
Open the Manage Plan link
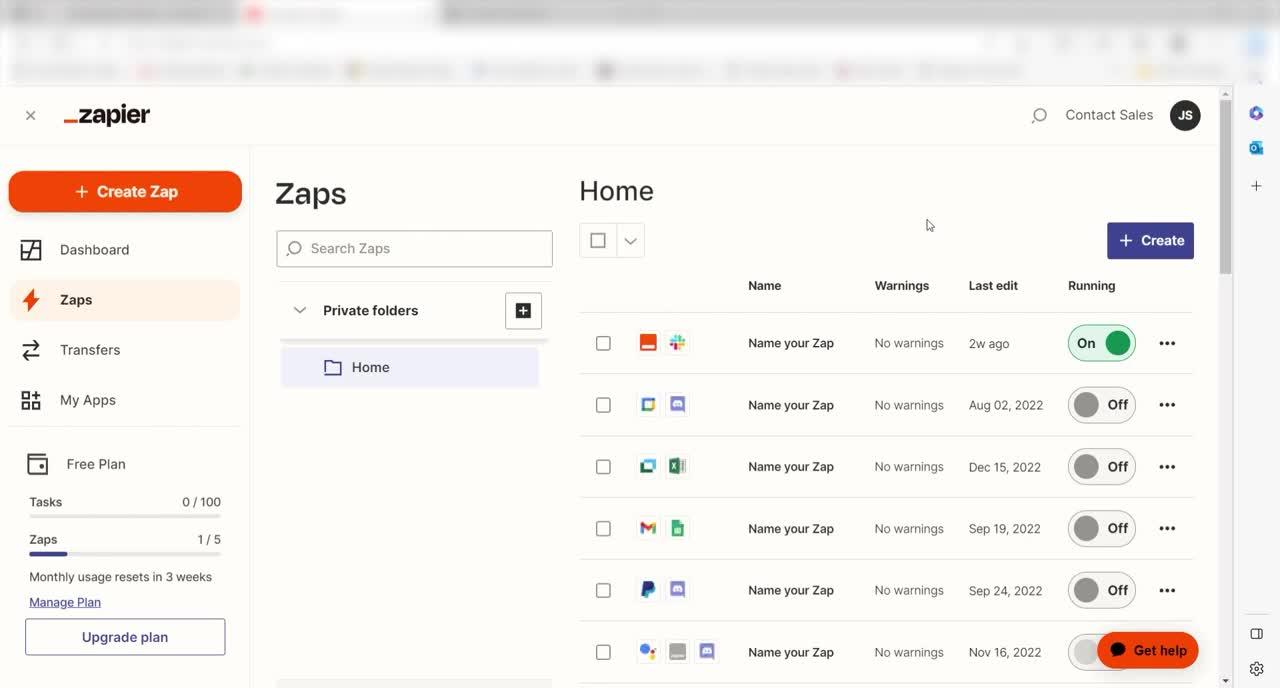coord(64,601)
